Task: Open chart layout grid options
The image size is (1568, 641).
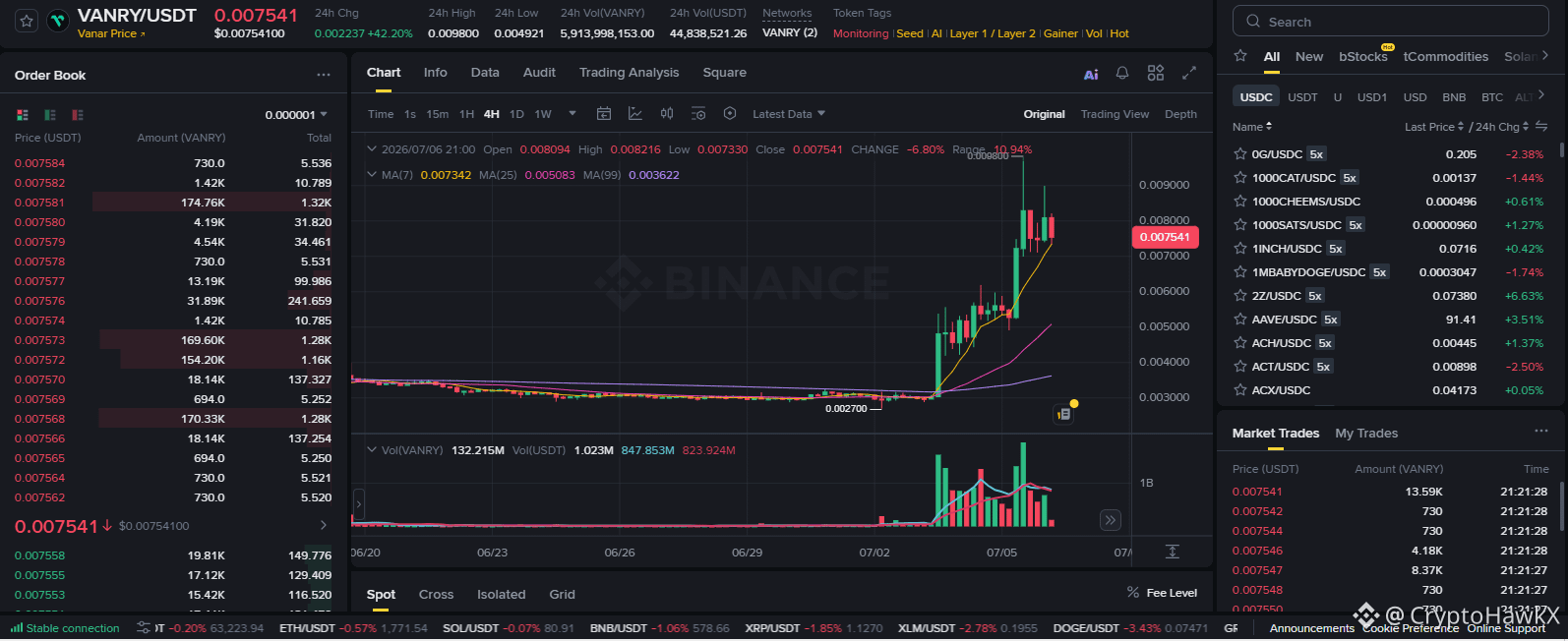Action: coord(1156,73)
